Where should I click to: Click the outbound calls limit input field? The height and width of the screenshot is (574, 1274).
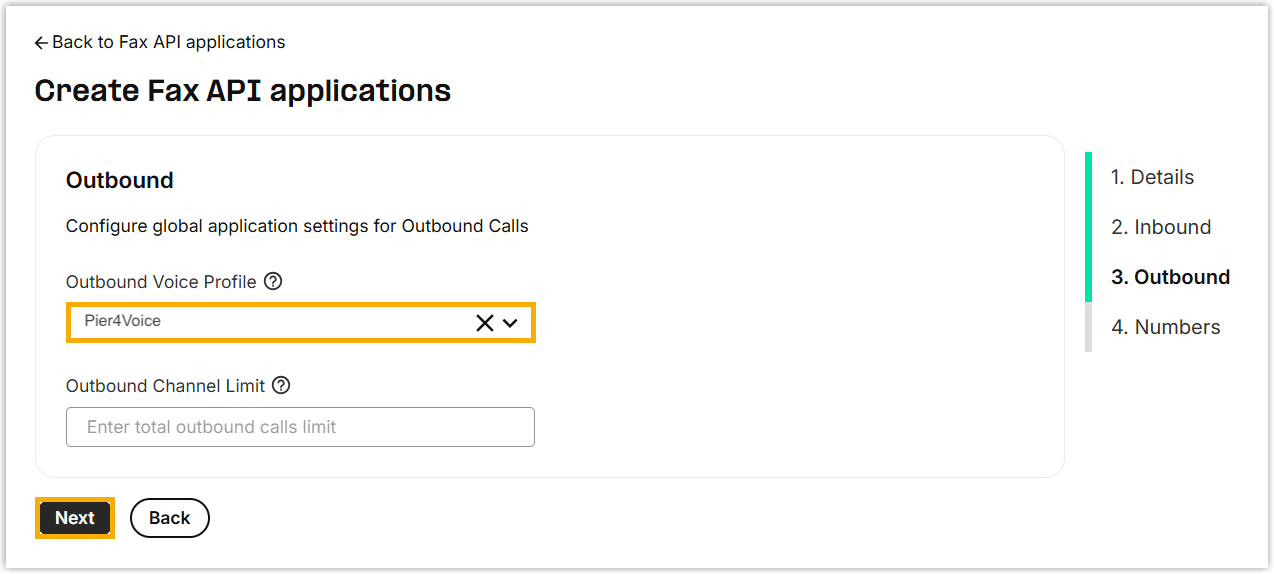click(300, 427)
